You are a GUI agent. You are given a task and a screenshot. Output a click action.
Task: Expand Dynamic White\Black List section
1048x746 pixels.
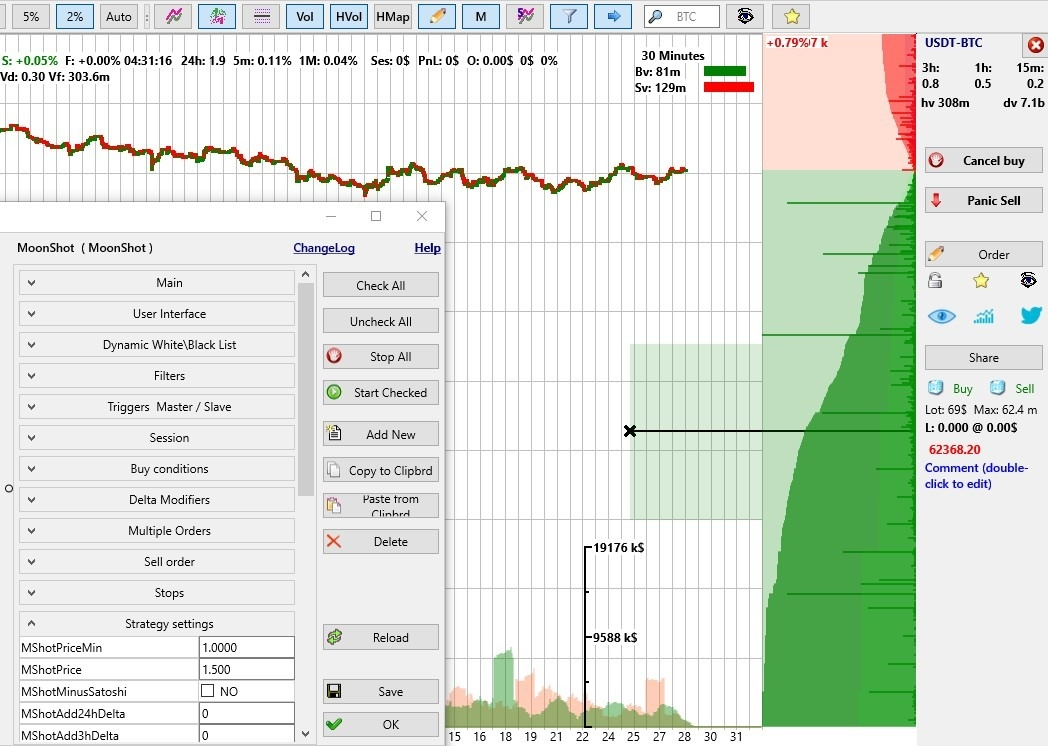click(157, 345)
